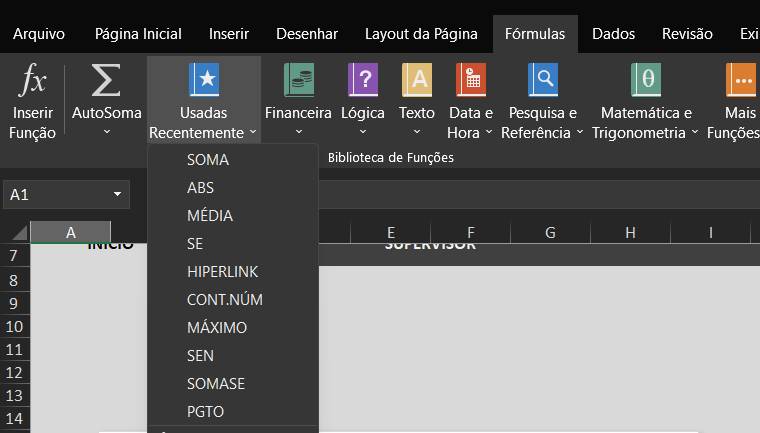Expand the Financeira dropdown chevron
Viewport: 760px width, 433px height.
tap(299, 132)
